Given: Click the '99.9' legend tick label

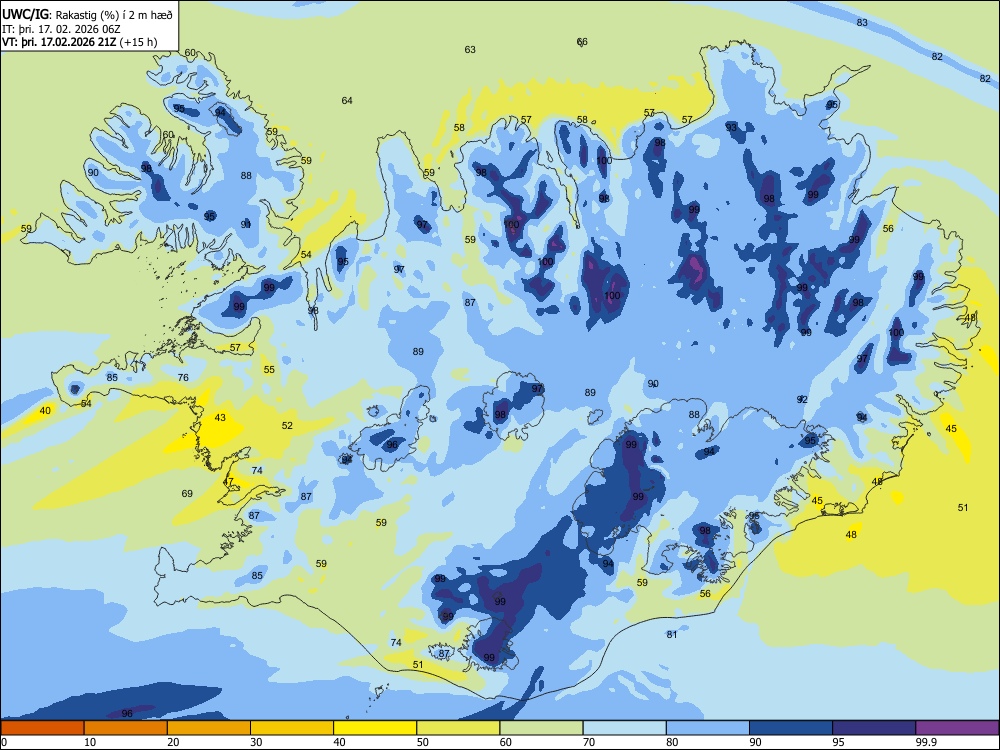Looking at the screenshot, I should pos(926,742).
